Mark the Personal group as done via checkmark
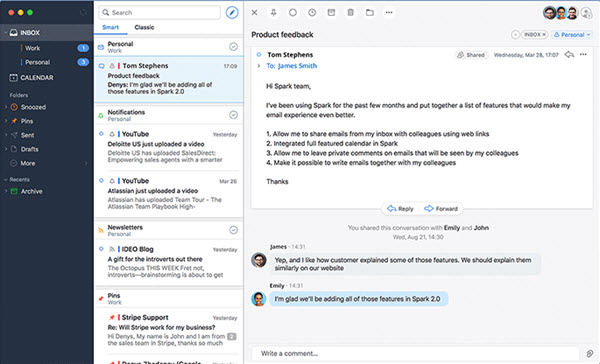 (233, 47)
